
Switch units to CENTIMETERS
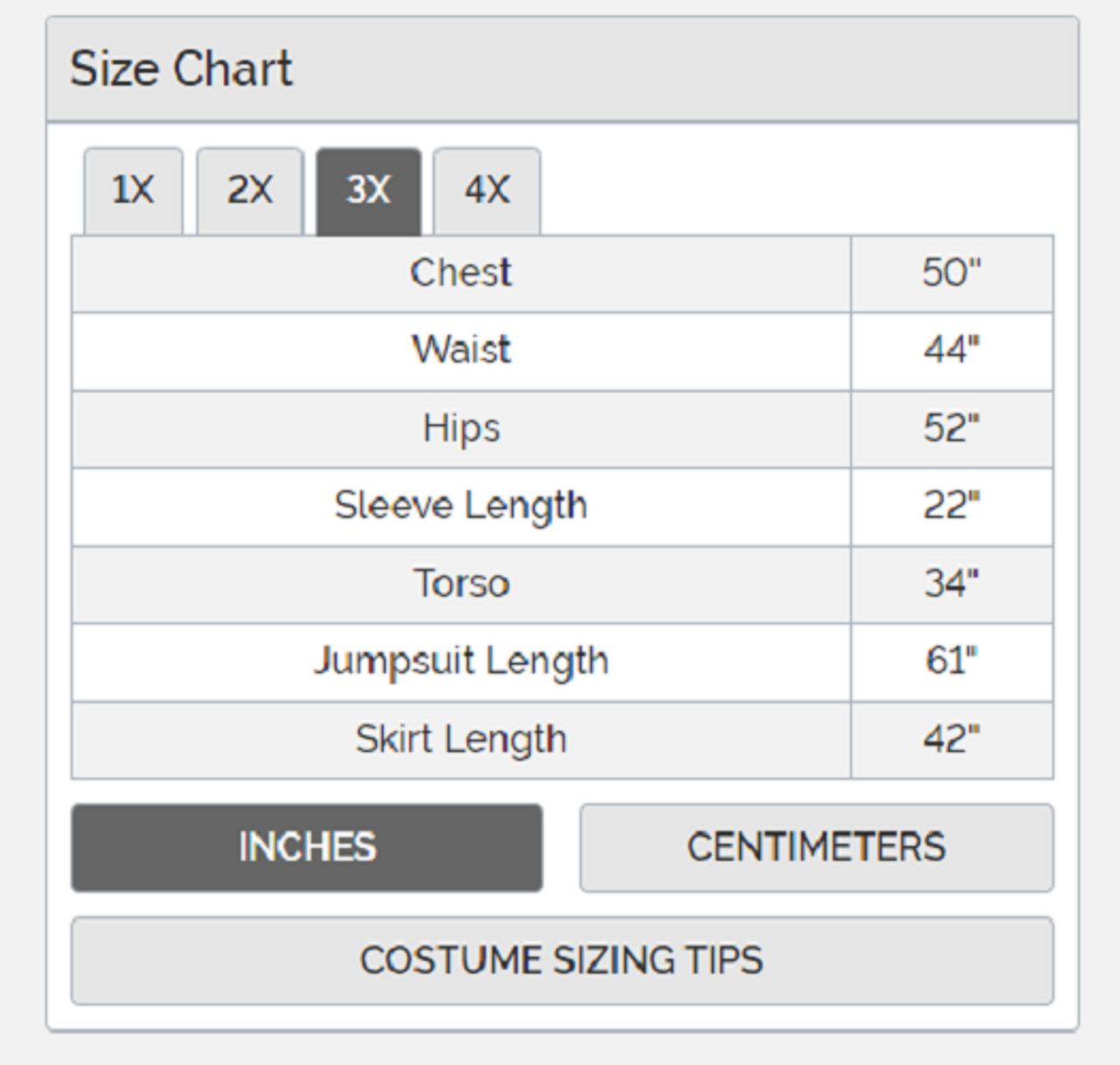[x=815, y=848]
